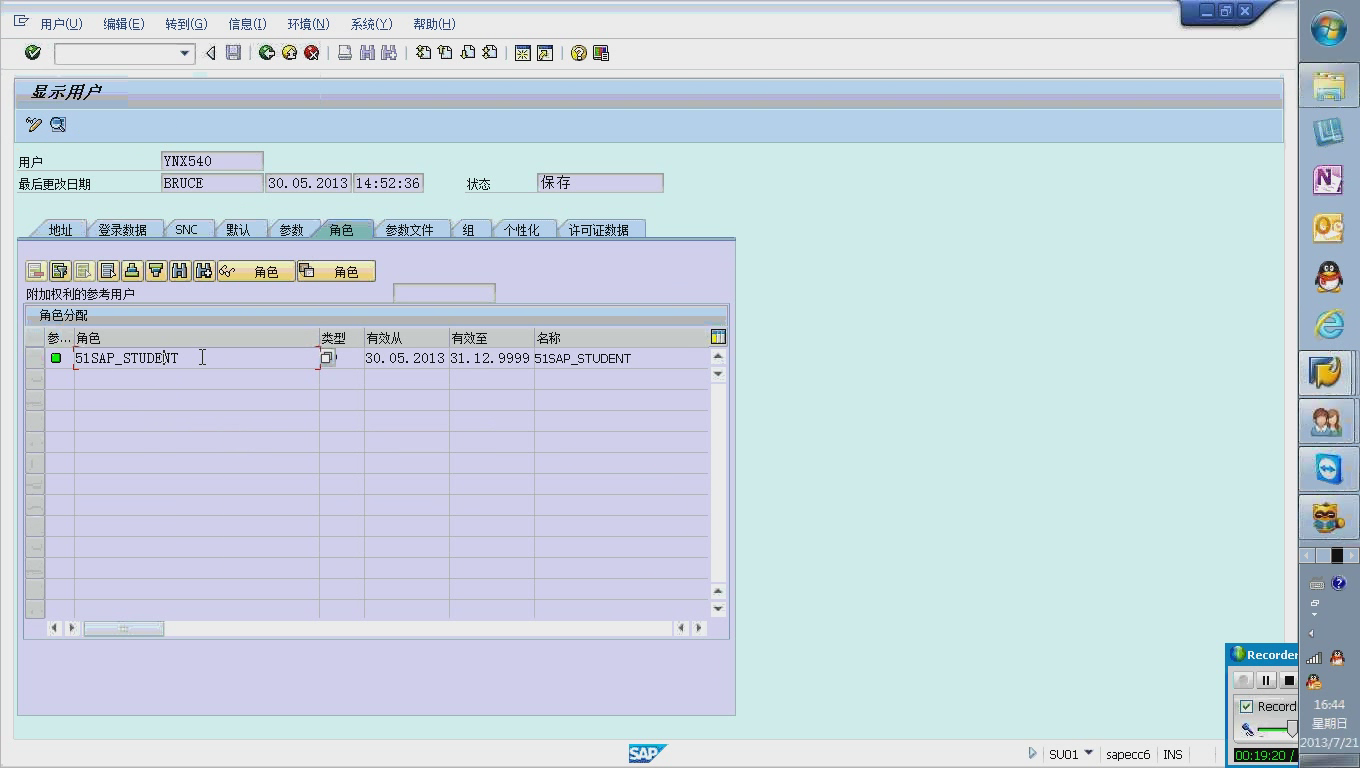Click the 角色 button with copy icon
The height and width of the screenshot is (768, 1360).
336,271
